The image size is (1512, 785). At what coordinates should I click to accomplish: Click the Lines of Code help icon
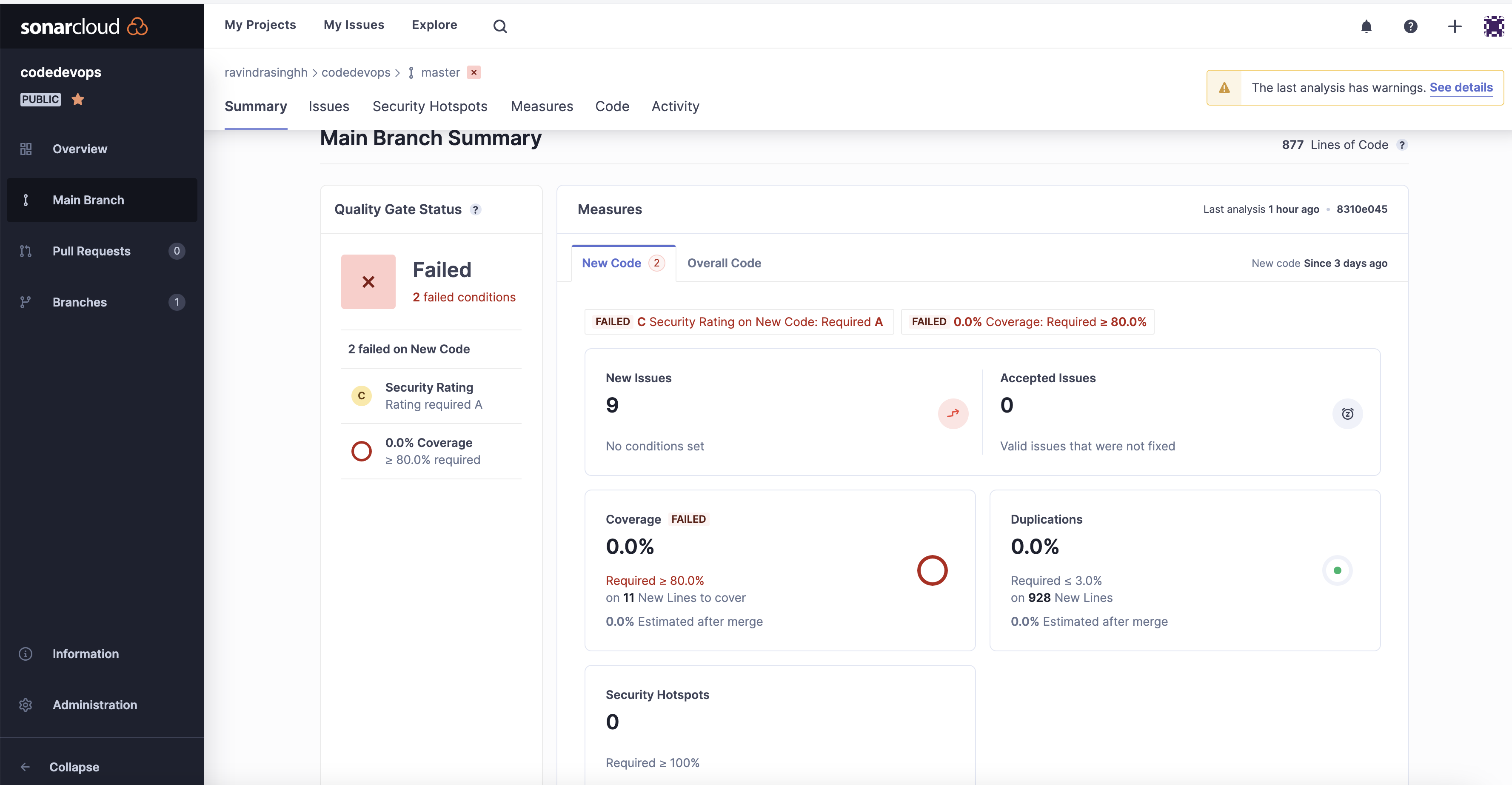click(1402, 145)
